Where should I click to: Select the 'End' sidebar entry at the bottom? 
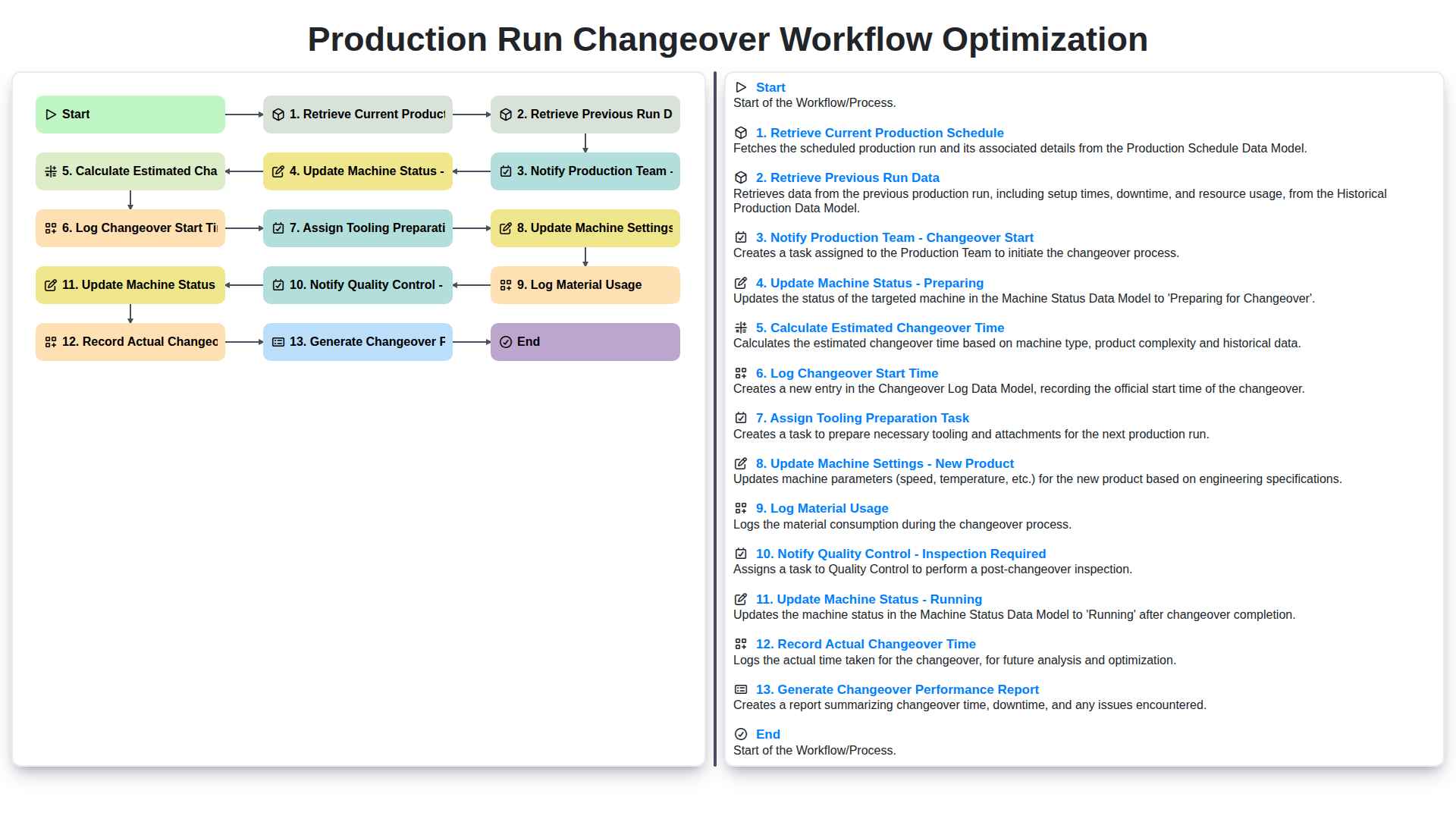pyautogui.click(x=767, y=733)
